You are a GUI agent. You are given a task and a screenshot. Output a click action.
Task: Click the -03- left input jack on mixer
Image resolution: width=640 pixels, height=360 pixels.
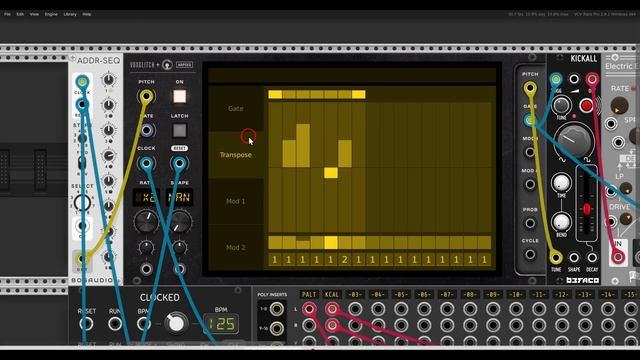click(355, 309)
